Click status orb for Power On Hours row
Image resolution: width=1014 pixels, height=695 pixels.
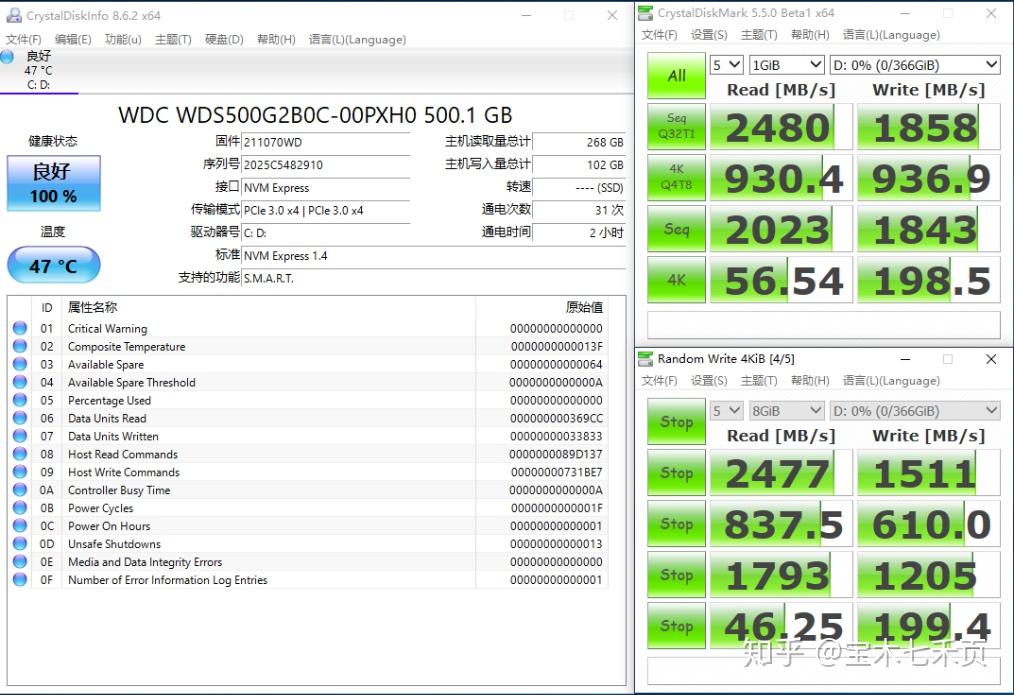[x=20, y=526]
